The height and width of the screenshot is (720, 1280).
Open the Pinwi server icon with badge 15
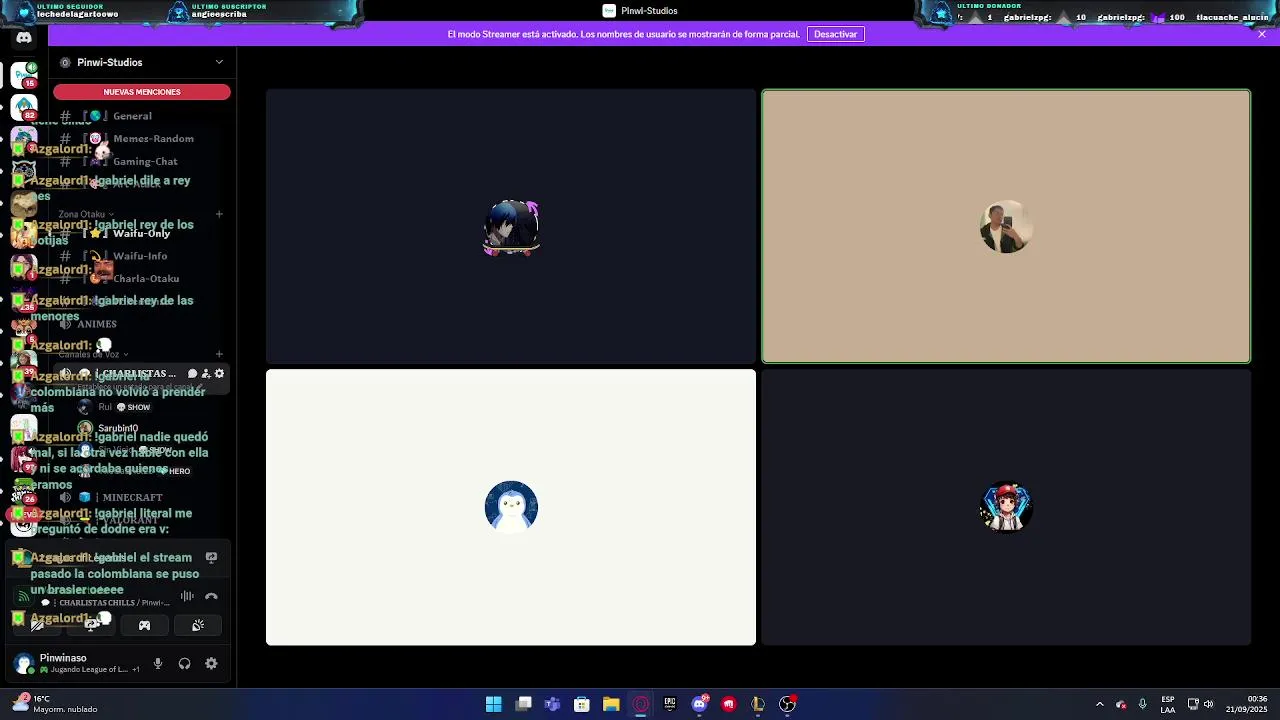24,75
